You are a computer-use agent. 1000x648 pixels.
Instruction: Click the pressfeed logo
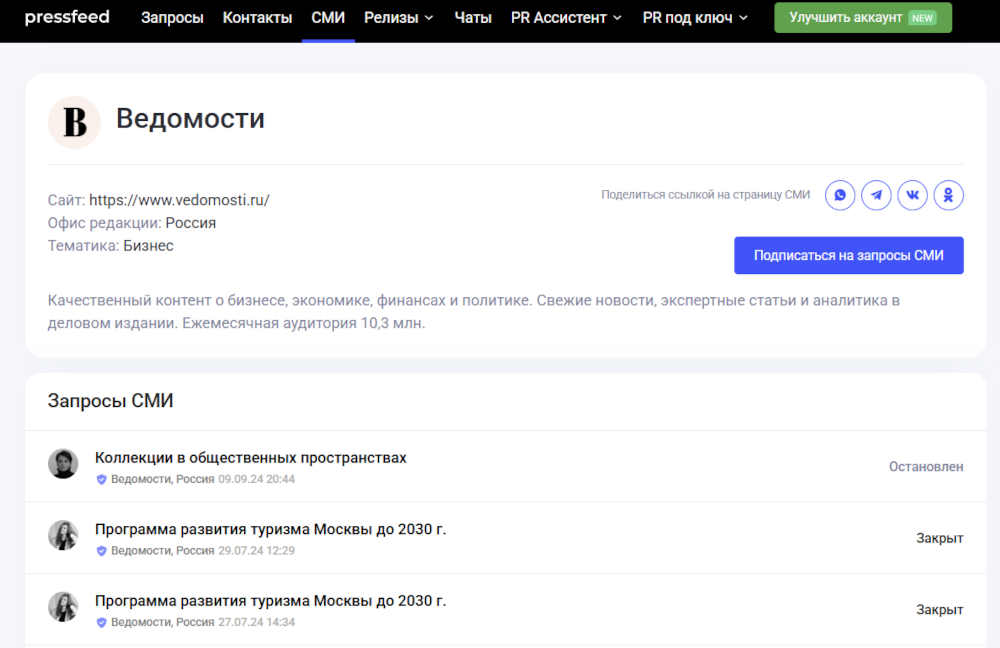coord(67,17)
